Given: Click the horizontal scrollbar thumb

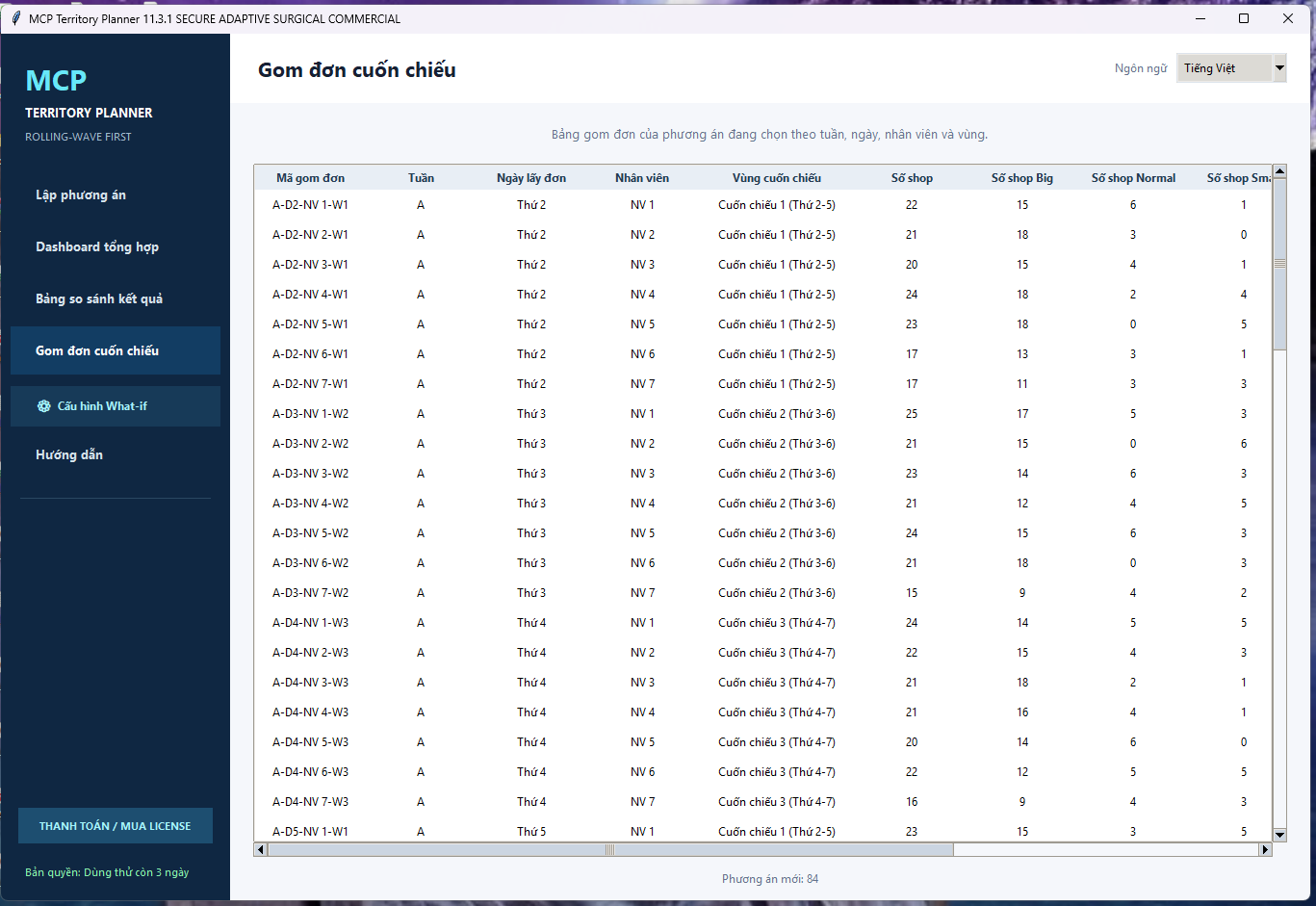Looking at the screenshot, I should point(610,849).
